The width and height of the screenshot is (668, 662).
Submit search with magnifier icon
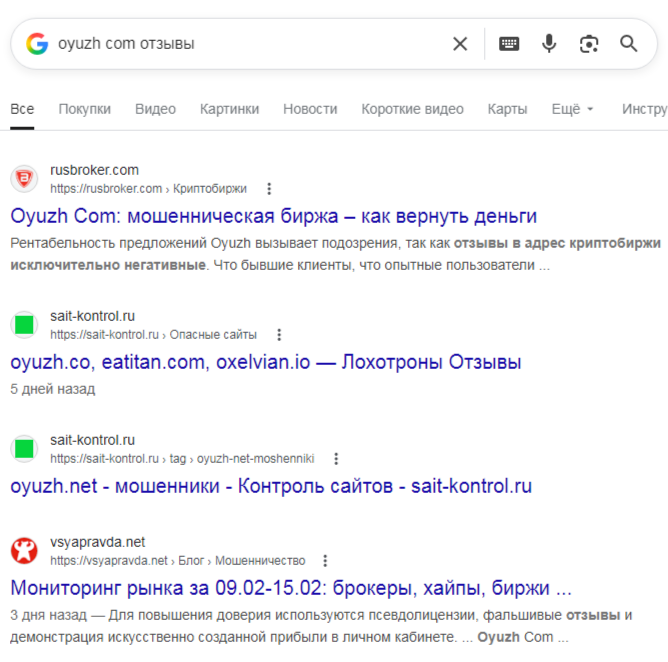(x=629, y=44)
